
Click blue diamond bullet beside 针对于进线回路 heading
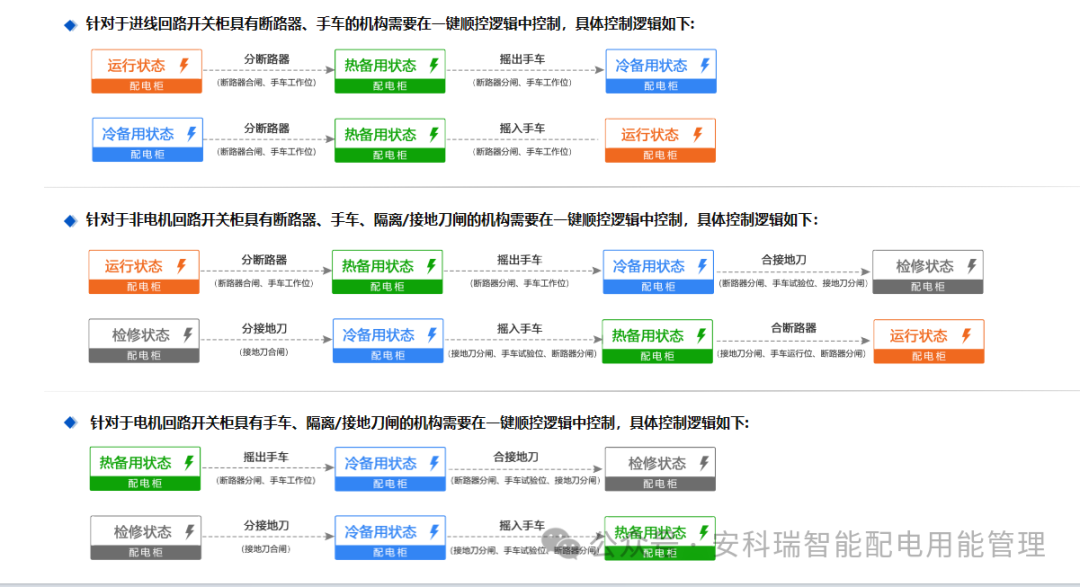tap(70, 25)
